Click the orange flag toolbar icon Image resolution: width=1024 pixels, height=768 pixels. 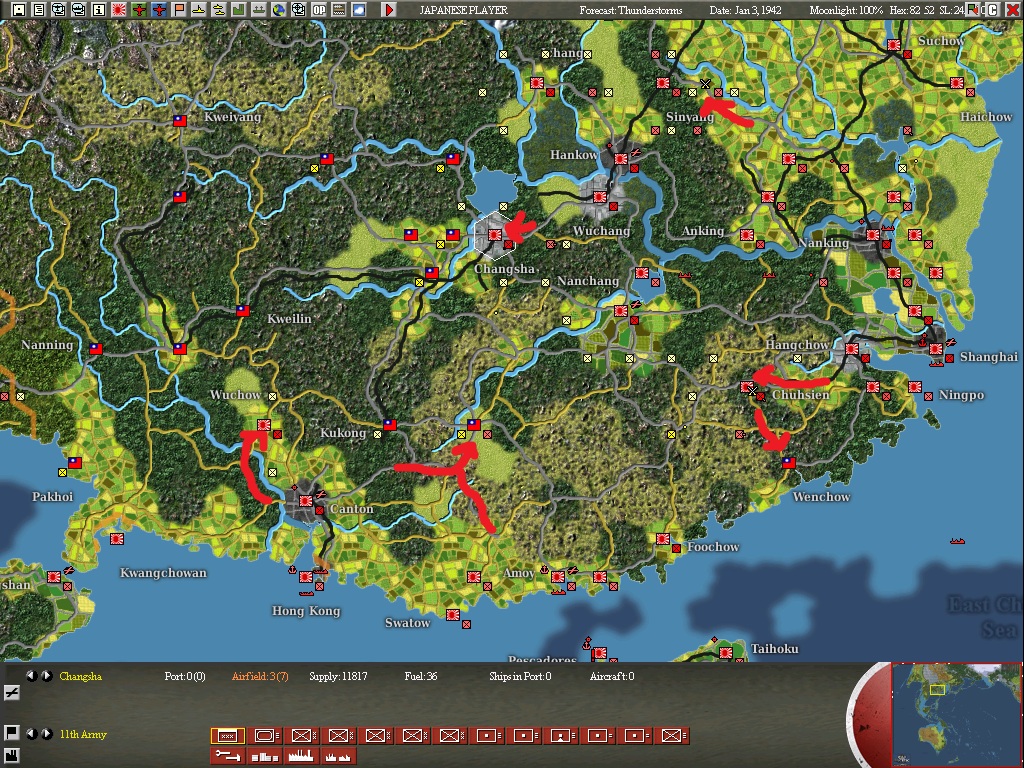coord(179,10)
